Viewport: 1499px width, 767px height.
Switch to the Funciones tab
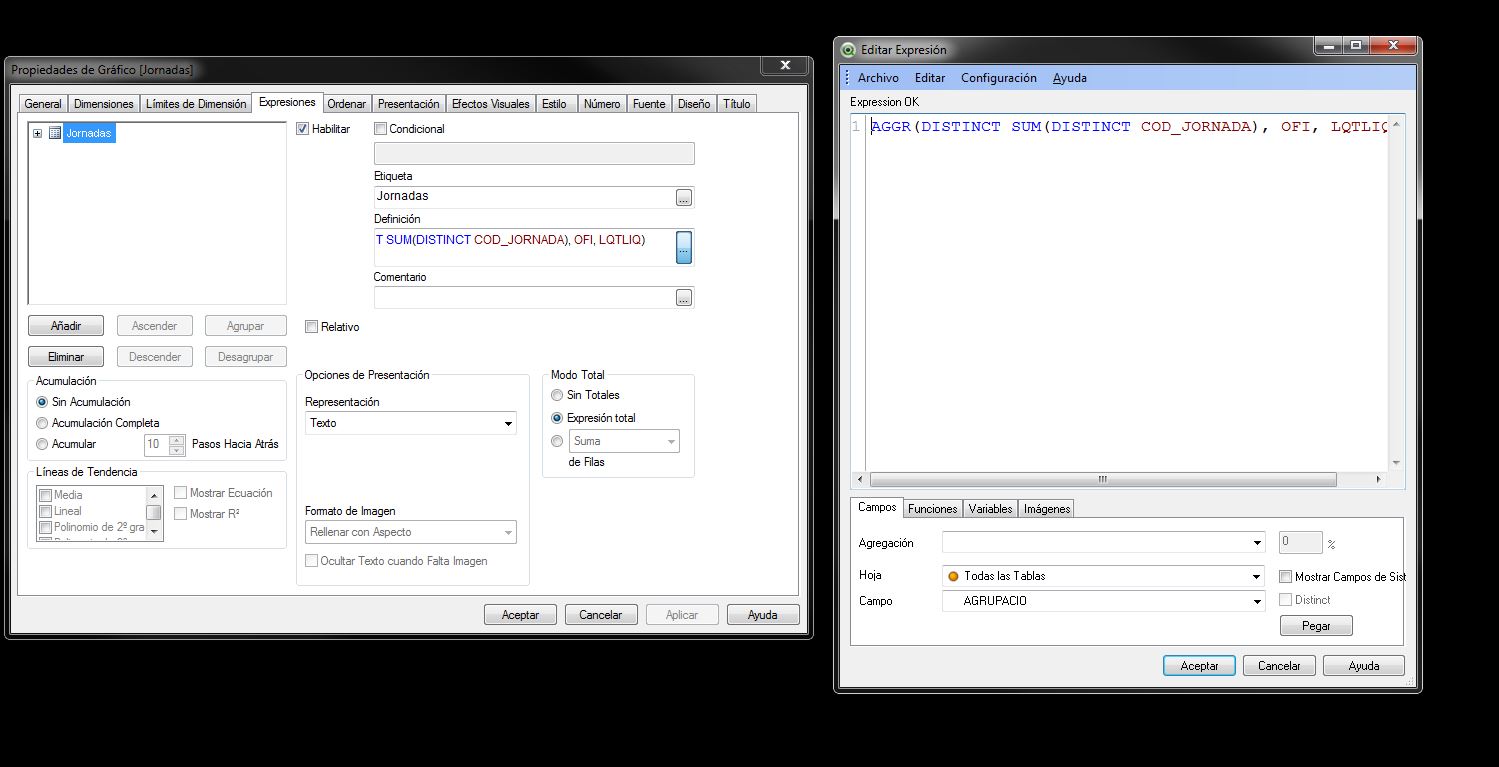click(x=933, y=509)
